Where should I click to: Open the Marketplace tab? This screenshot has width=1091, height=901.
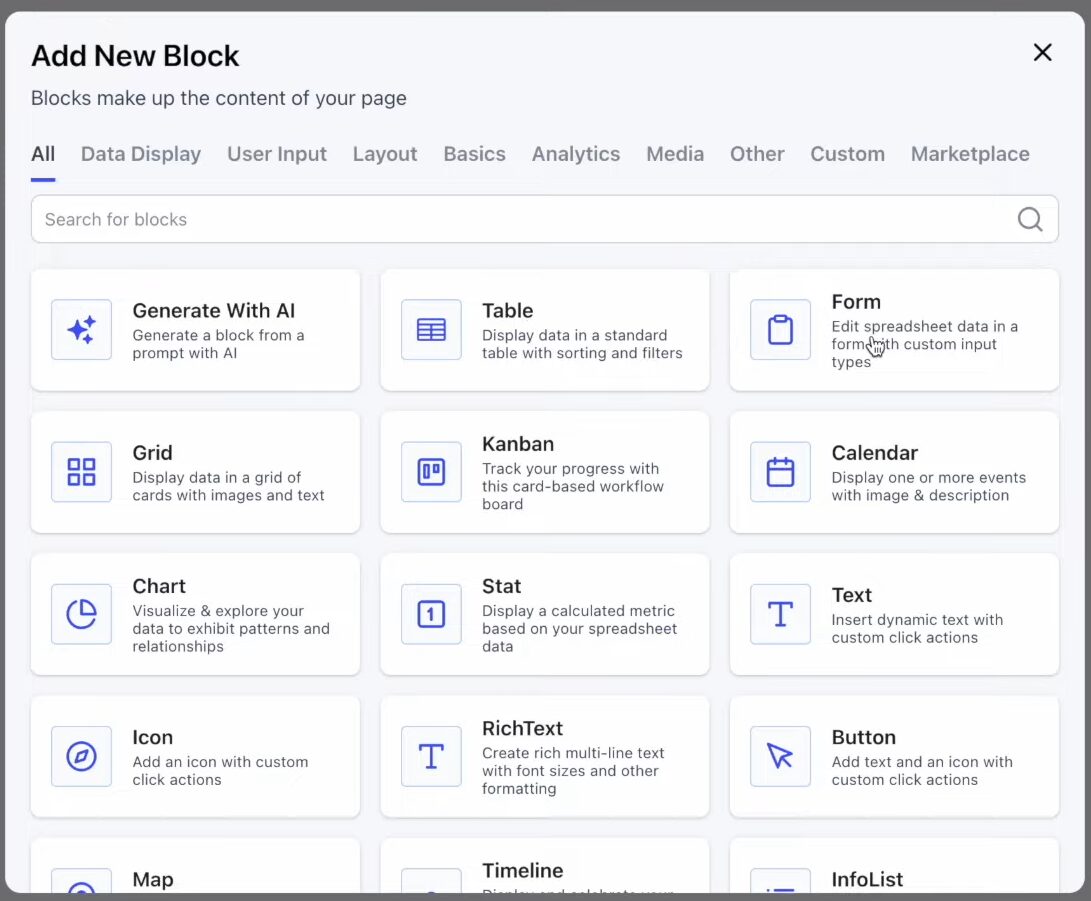point(970,154)
